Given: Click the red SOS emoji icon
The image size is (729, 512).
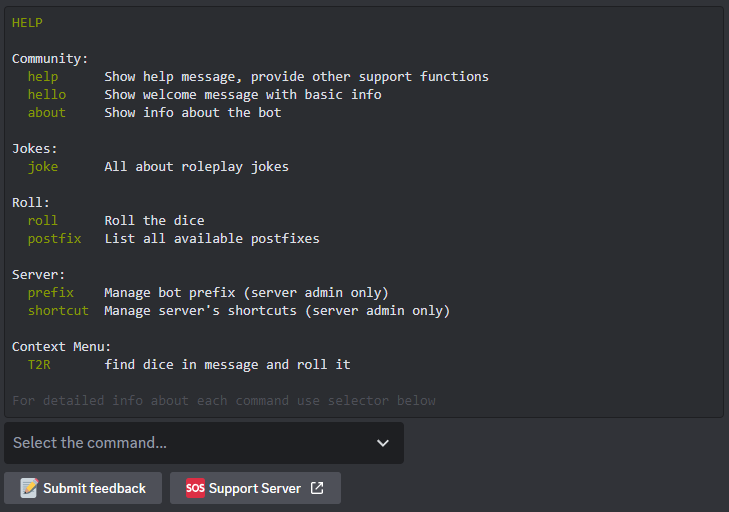Looking at the screenshot, I should pos(195,488).
